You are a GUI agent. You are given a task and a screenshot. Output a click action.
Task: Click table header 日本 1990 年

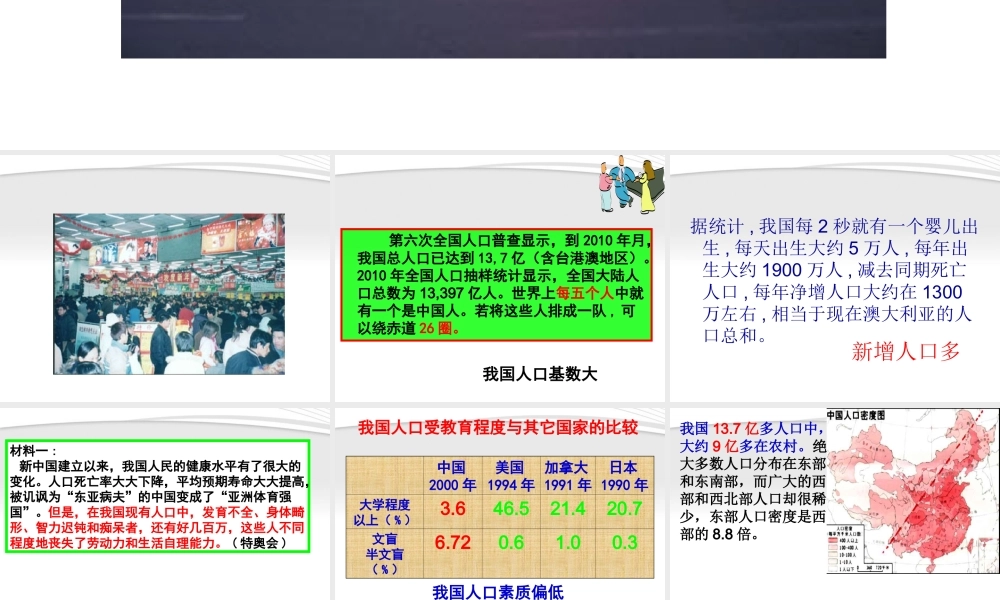click(x=624, y=476)
